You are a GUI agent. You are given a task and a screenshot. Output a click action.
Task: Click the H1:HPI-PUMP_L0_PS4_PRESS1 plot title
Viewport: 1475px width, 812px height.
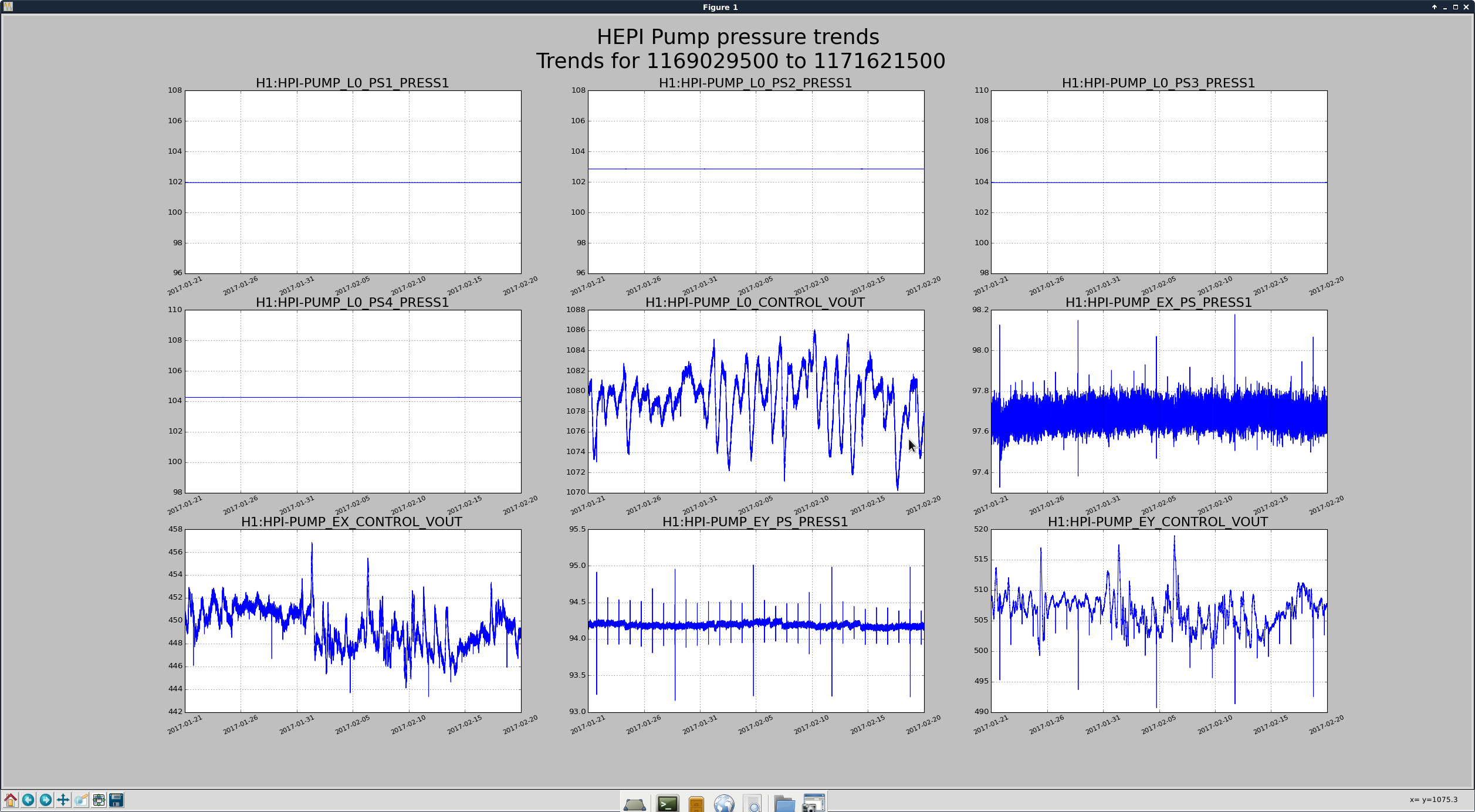pos(352,303)
